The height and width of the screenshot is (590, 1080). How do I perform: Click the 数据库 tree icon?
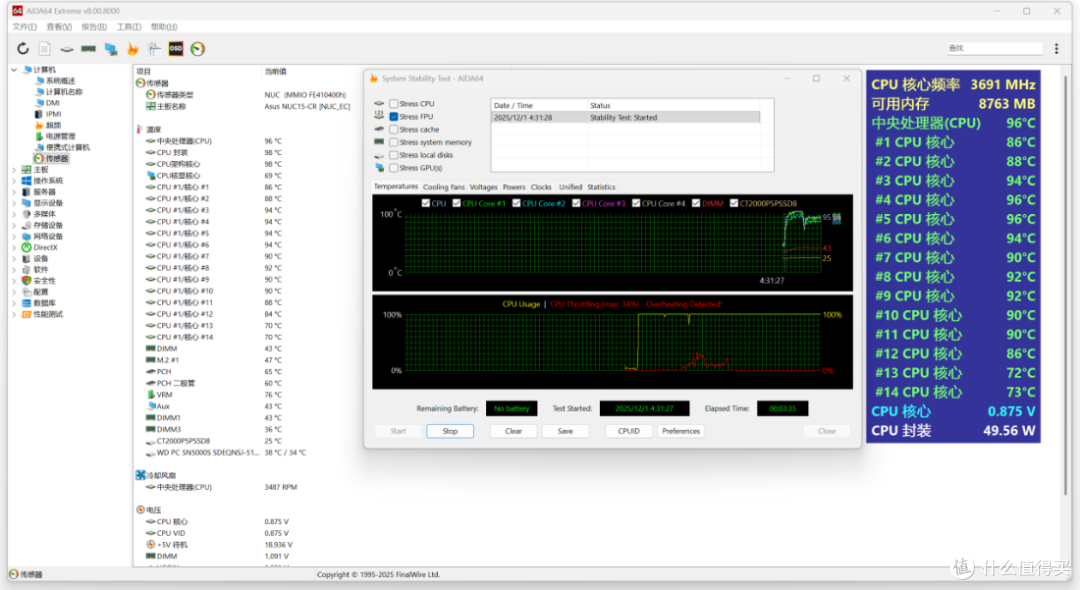point(26,303)
